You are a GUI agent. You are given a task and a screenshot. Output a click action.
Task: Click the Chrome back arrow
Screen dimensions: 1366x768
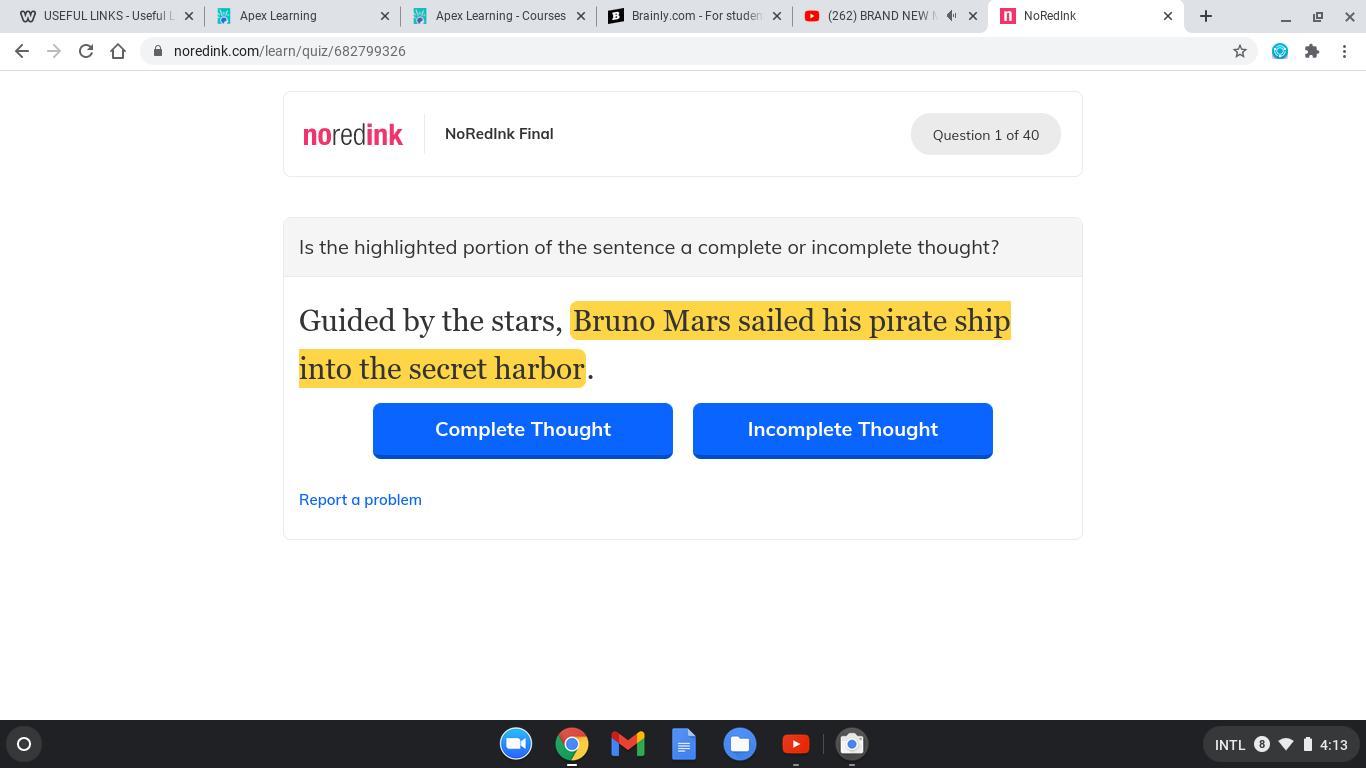coord(22,51)
